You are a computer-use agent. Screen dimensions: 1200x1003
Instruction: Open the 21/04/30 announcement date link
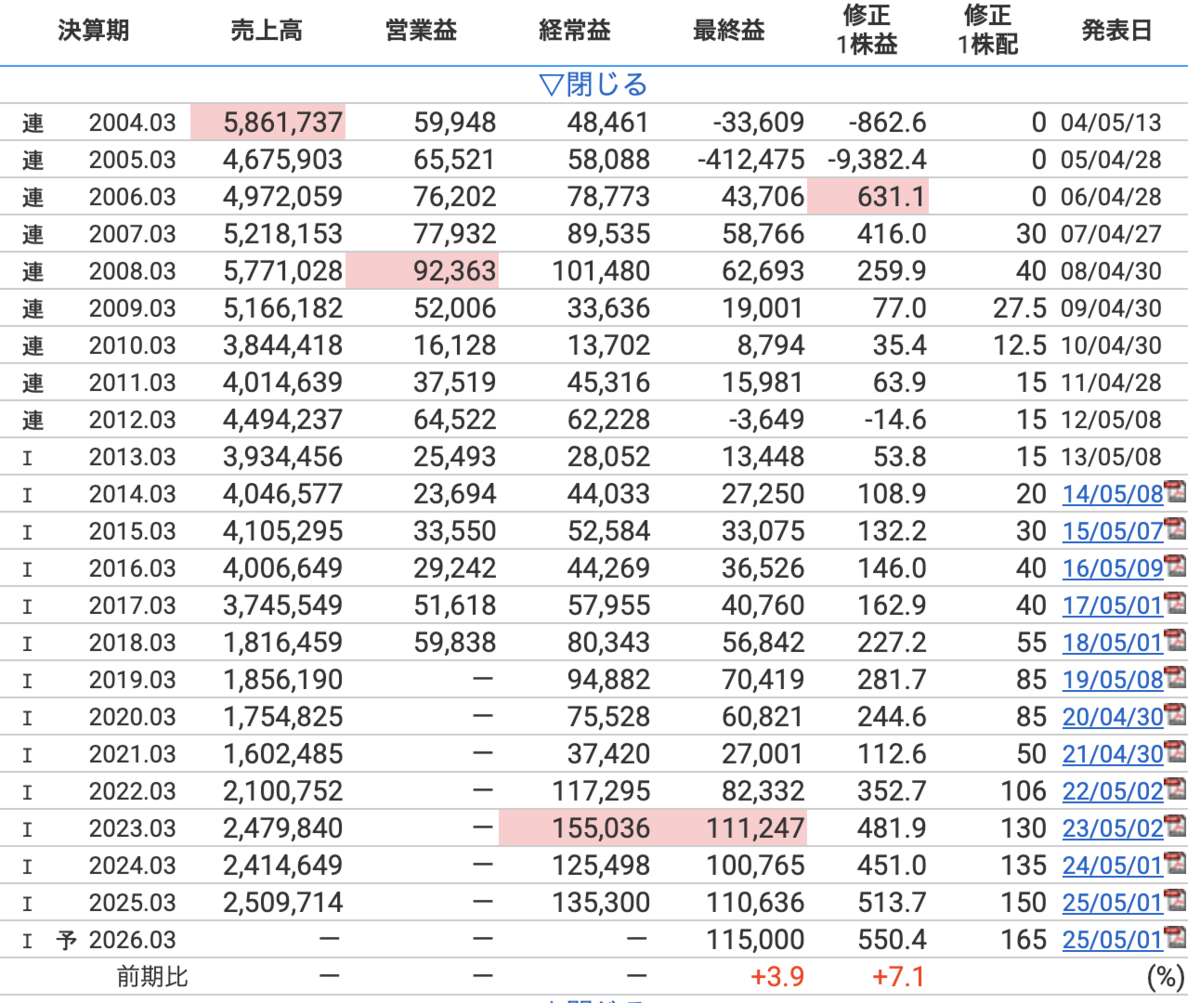(1112, 754)
